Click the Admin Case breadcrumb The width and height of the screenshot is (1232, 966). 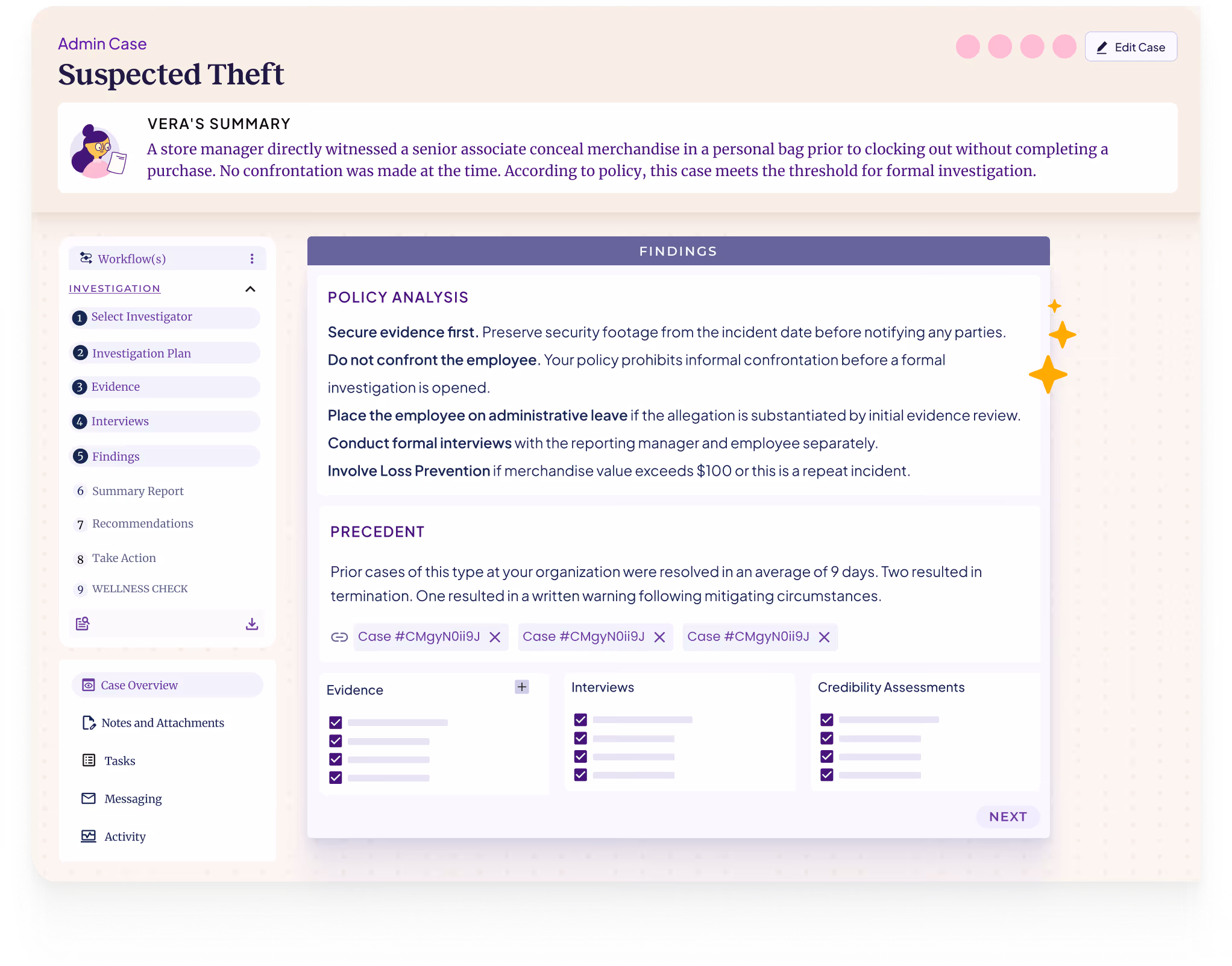pos(102,44)
